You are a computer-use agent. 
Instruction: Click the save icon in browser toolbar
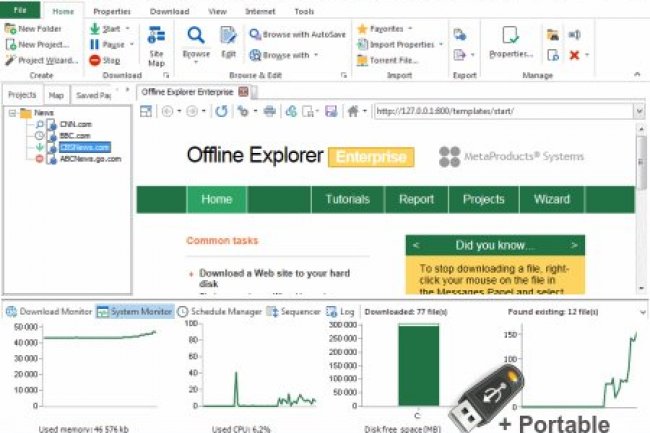click(331, 111)
